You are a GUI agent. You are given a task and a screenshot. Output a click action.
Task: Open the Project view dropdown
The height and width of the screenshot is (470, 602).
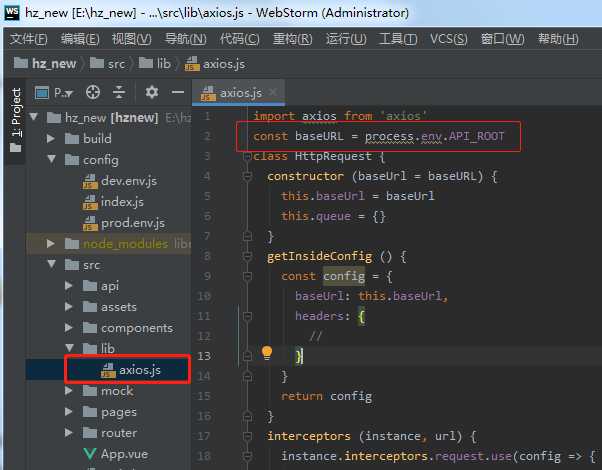pos(53,93)
